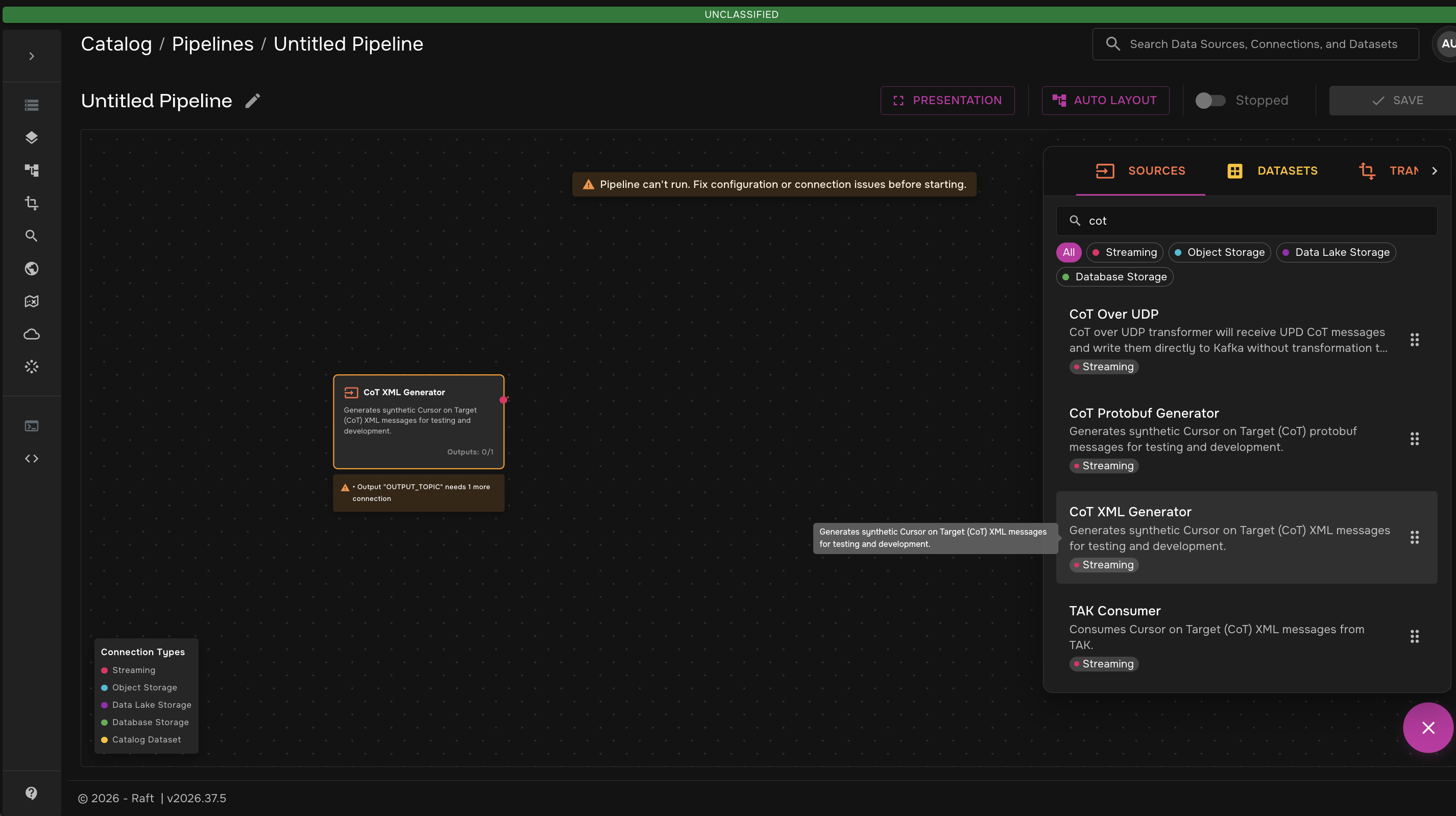Grab drag handle for CoT Protobuf Generator
The height and width of the screenshot is (816, 1456).
click(1414, 439)
